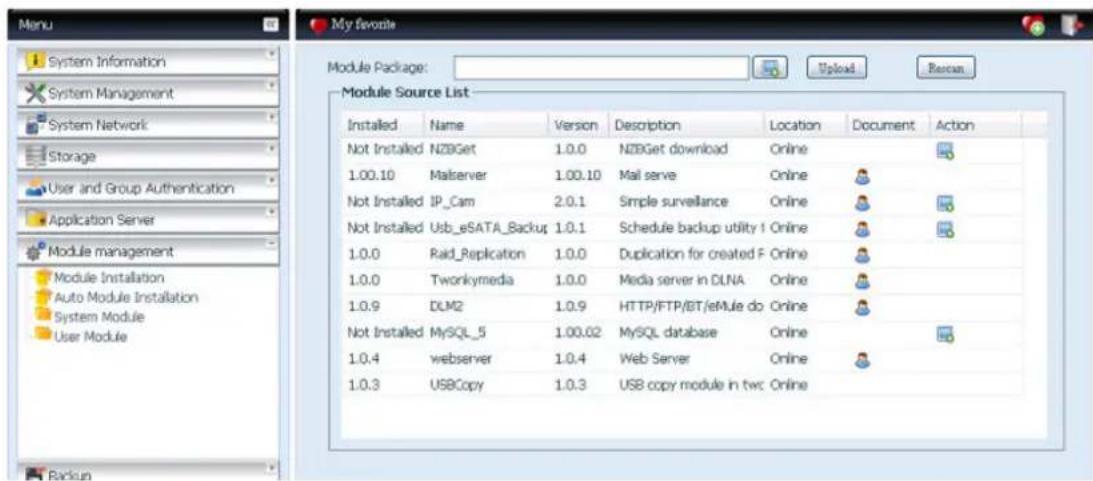Open User Module in the tree

90,337
